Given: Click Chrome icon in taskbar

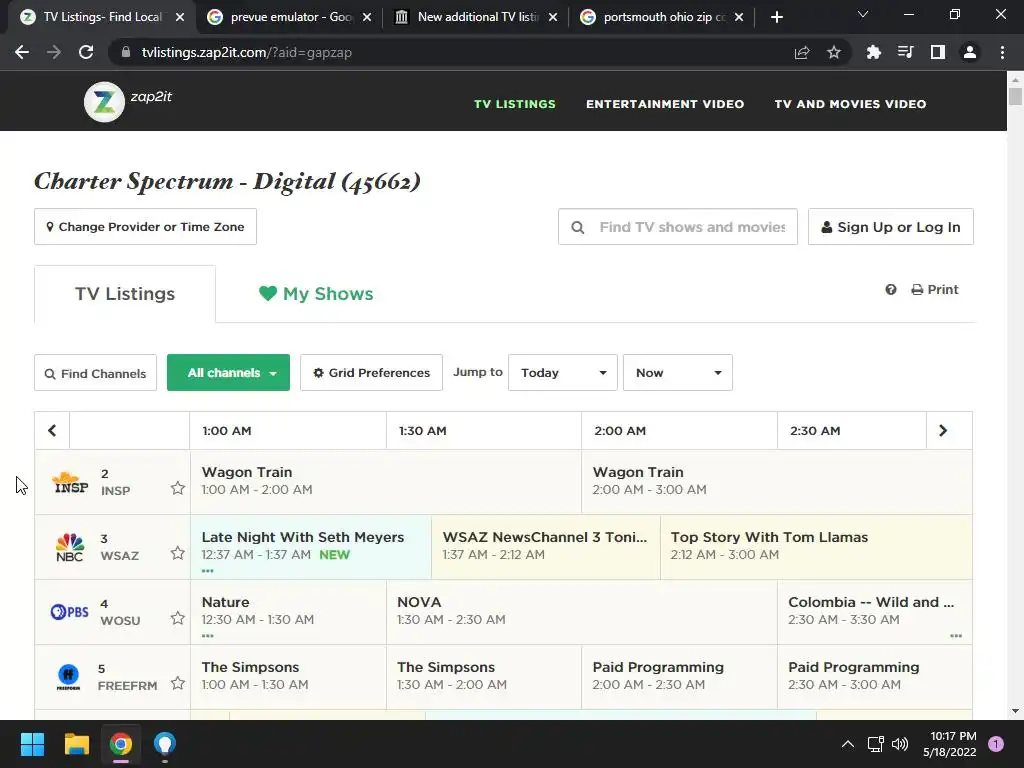Looking at the screenshot, I should pyautogui.click(x=121, y=744).
